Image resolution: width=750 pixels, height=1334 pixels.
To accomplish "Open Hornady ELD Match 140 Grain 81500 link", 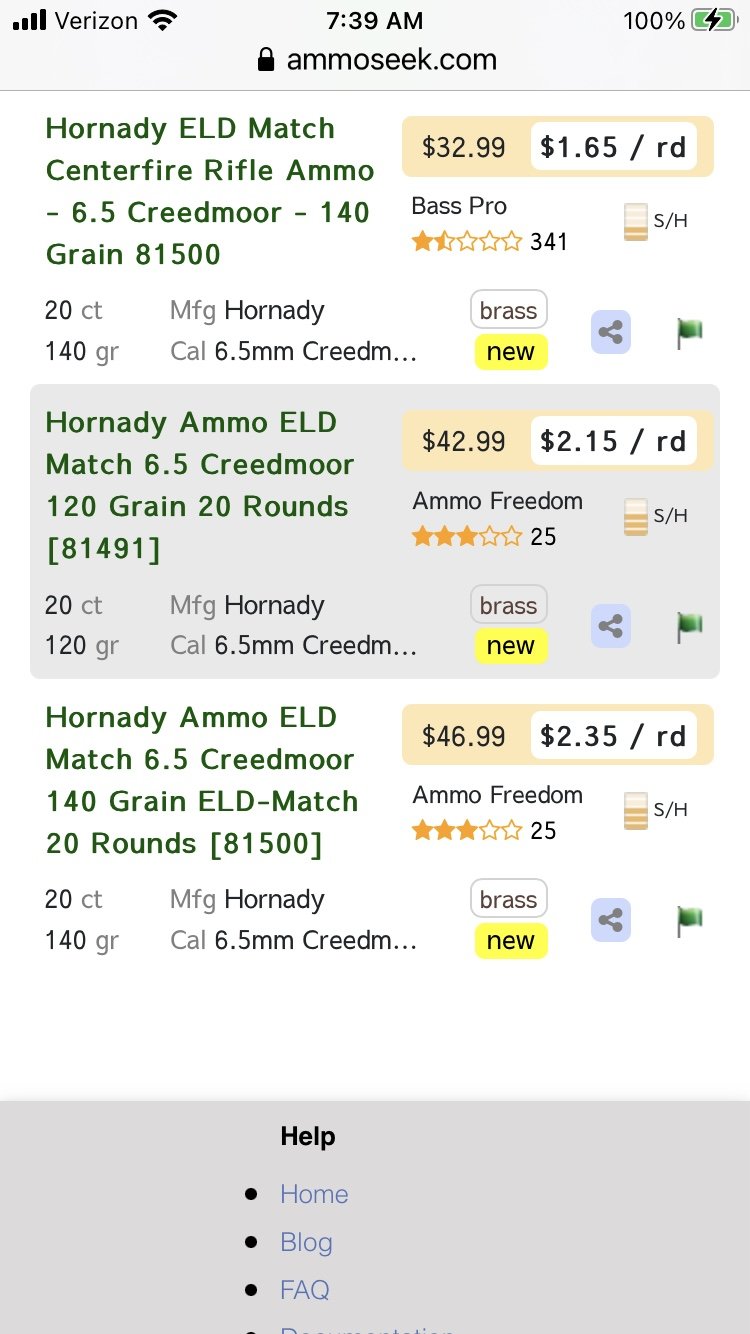I will tap(209, 191).
